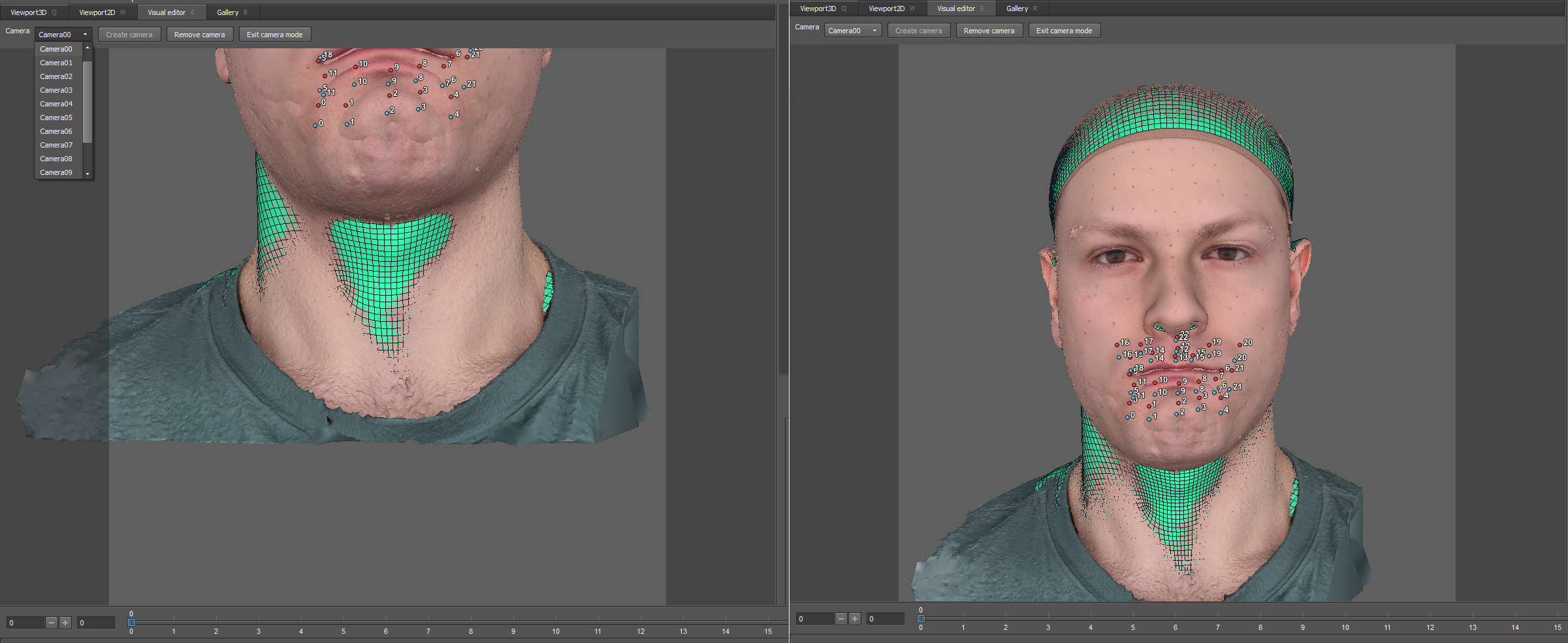Click second frame input field in left window
The height and width of the screenshot is (643, 1568).
point(96,623)
